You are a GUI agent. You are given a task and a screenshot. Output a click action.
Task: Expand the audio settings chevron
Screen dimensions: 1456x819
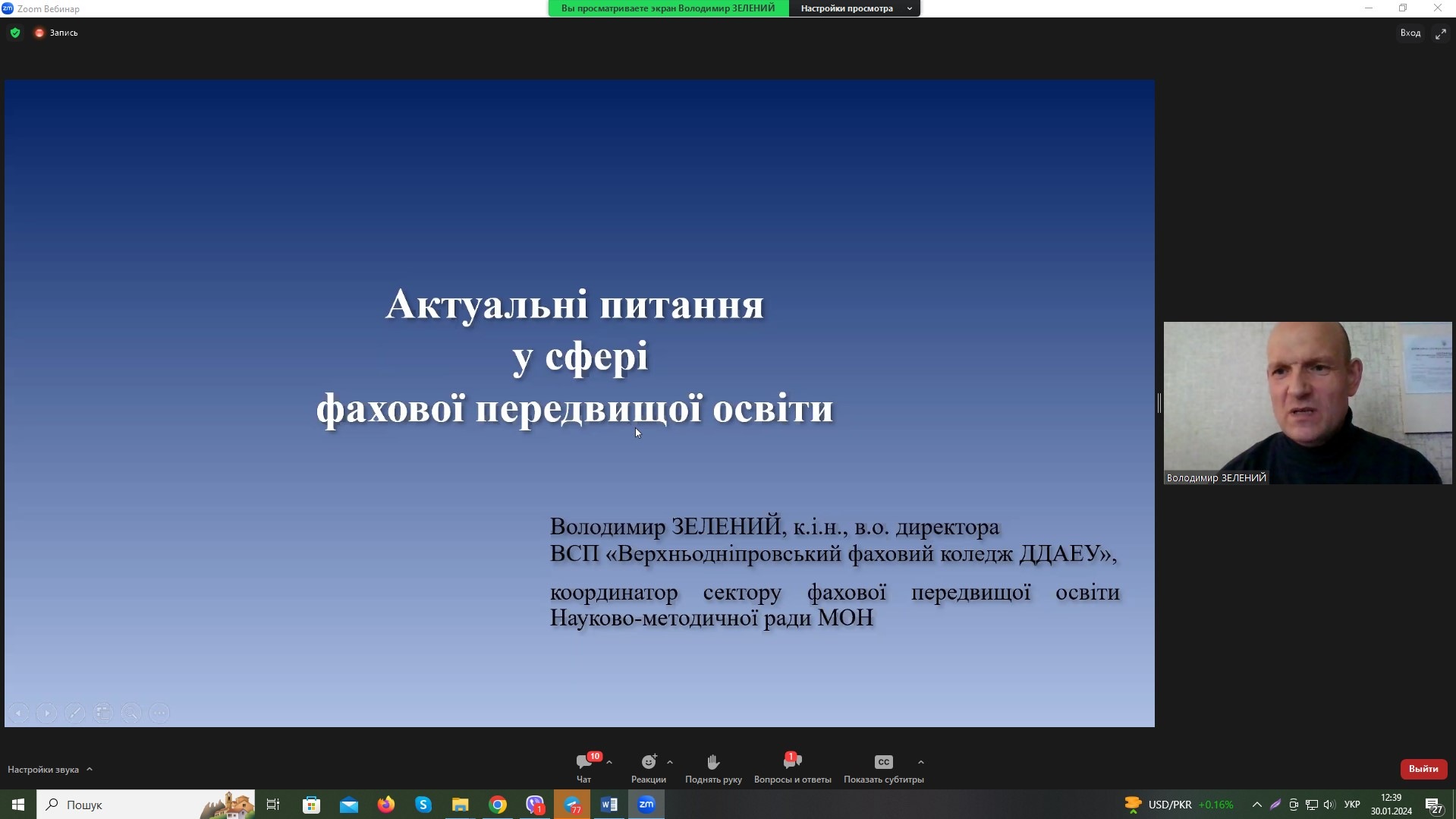(x=90, y=769)
